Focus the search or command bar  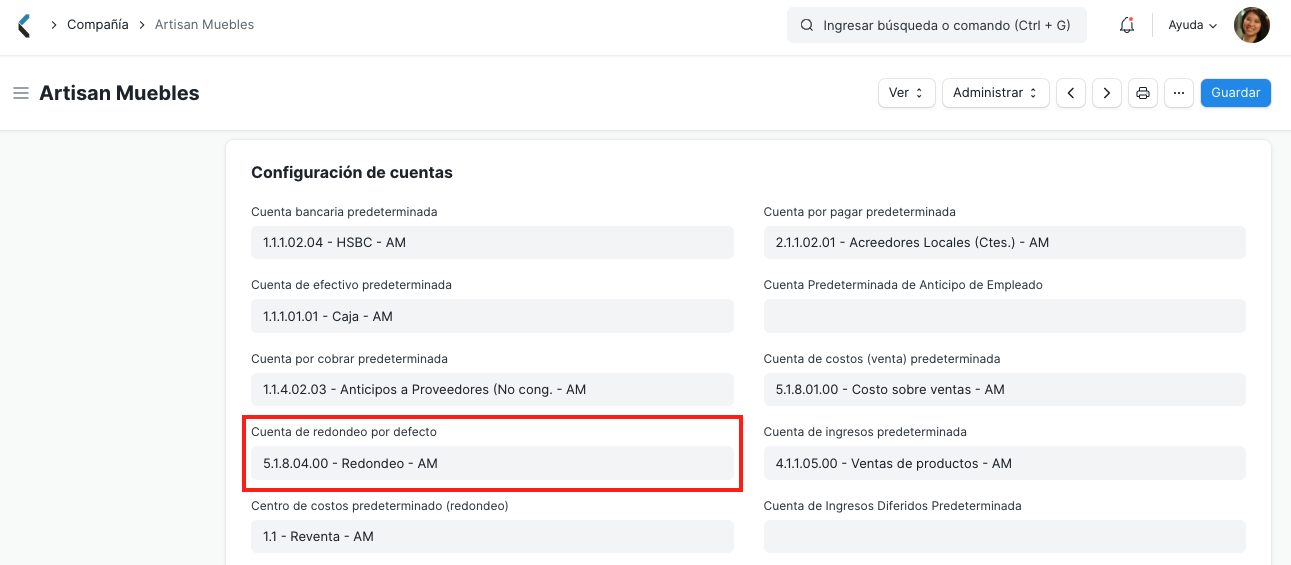pyautogui.click(x=937, y=25)
